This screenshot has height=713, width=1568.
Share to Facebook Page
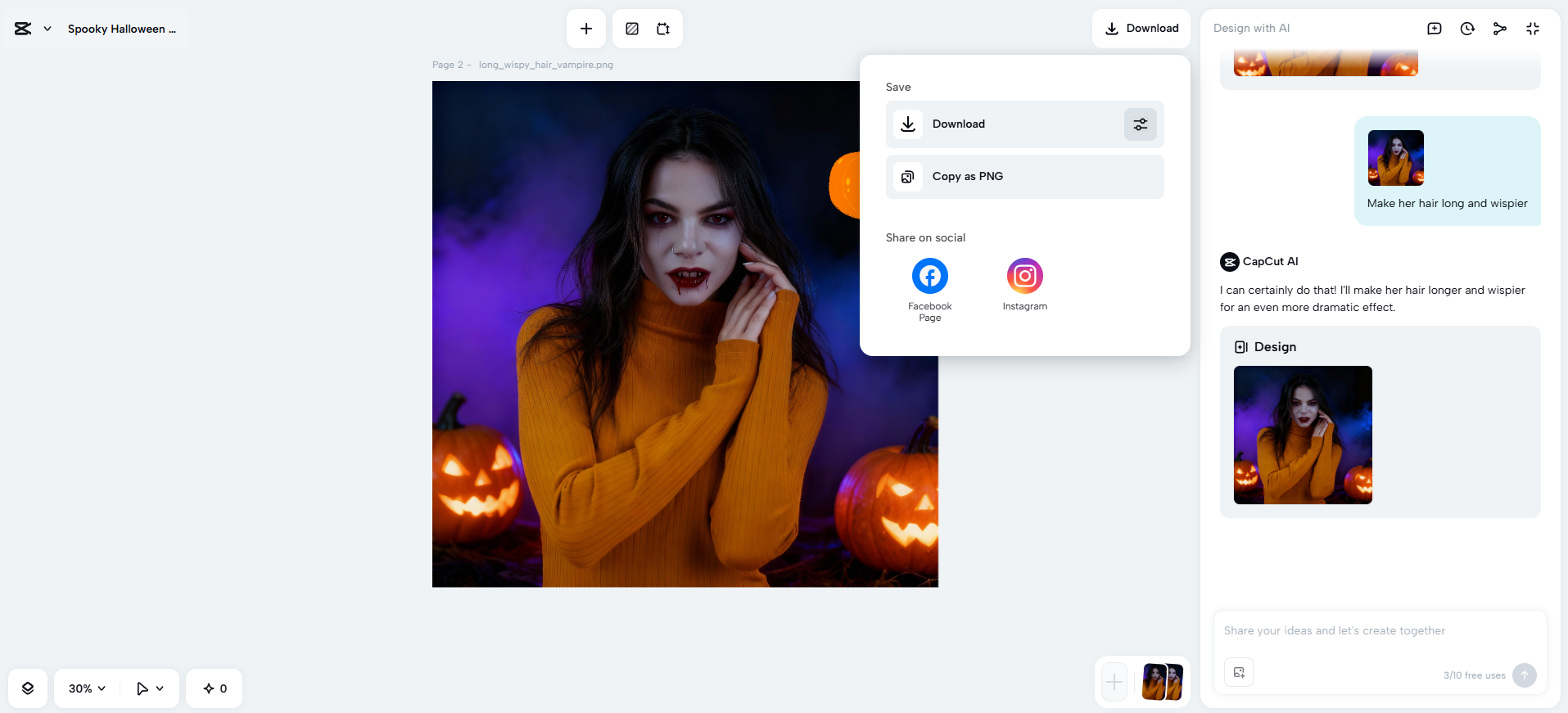click(x=930, y=276)
